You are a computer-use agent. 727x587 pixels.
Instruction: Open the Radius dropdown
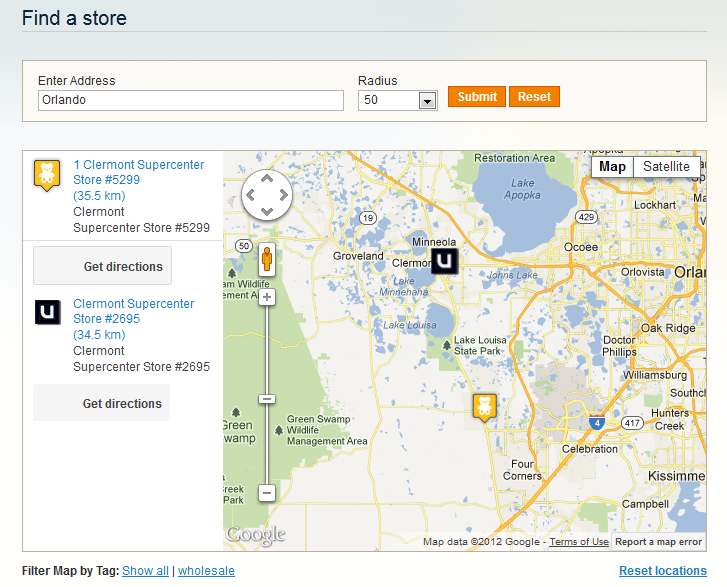pyautogui.click(x=397, y=100)
